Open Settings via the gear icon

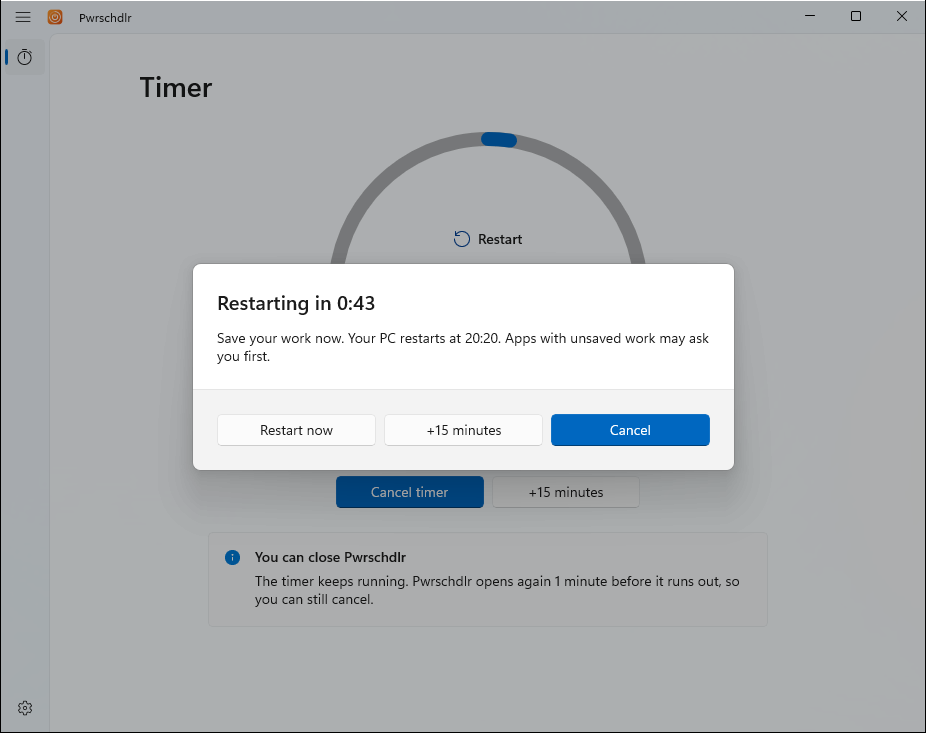pyautogui.click(x=25, y=708)
